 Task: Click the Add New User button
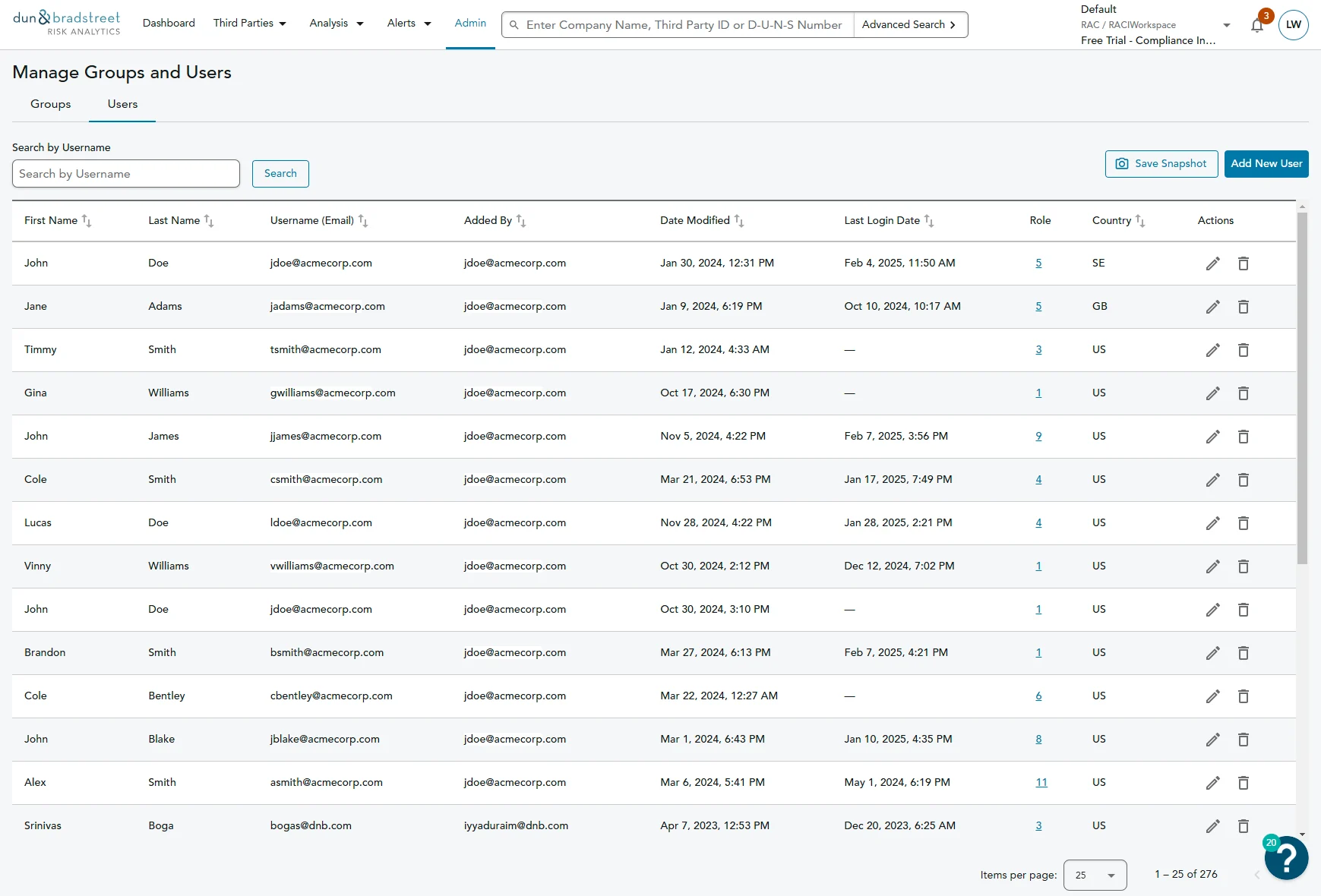click(1266, 164)
